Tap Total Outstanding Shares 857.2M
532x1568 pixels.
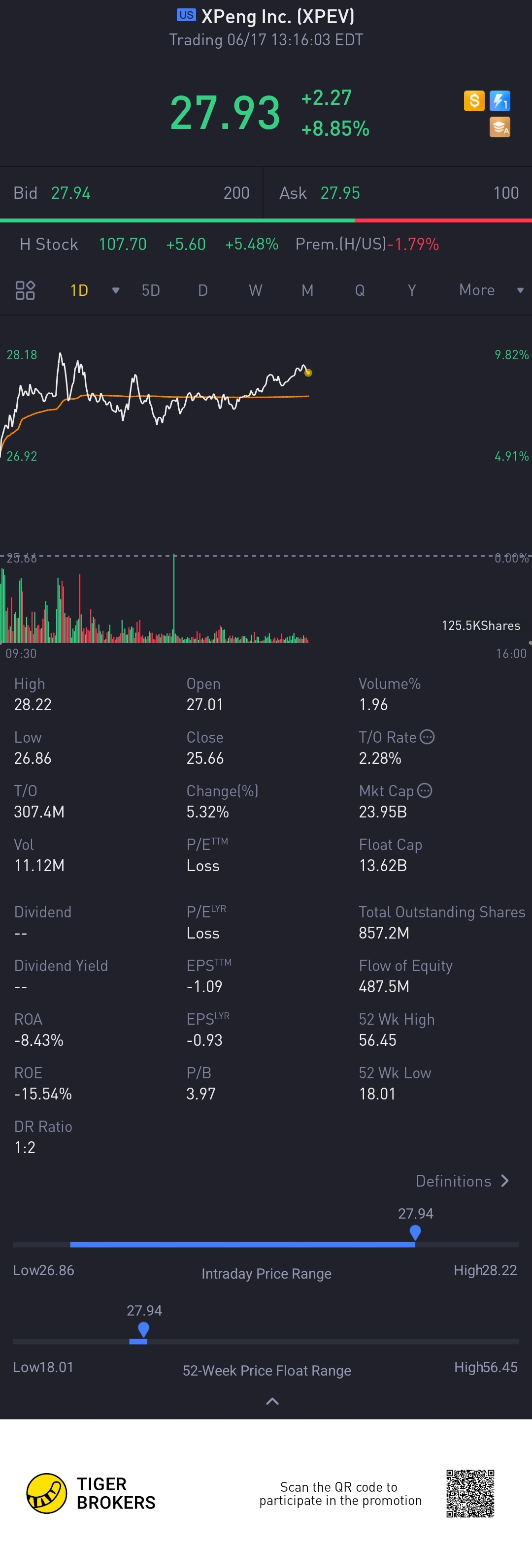pyautogui.click(x=384, y=933)
